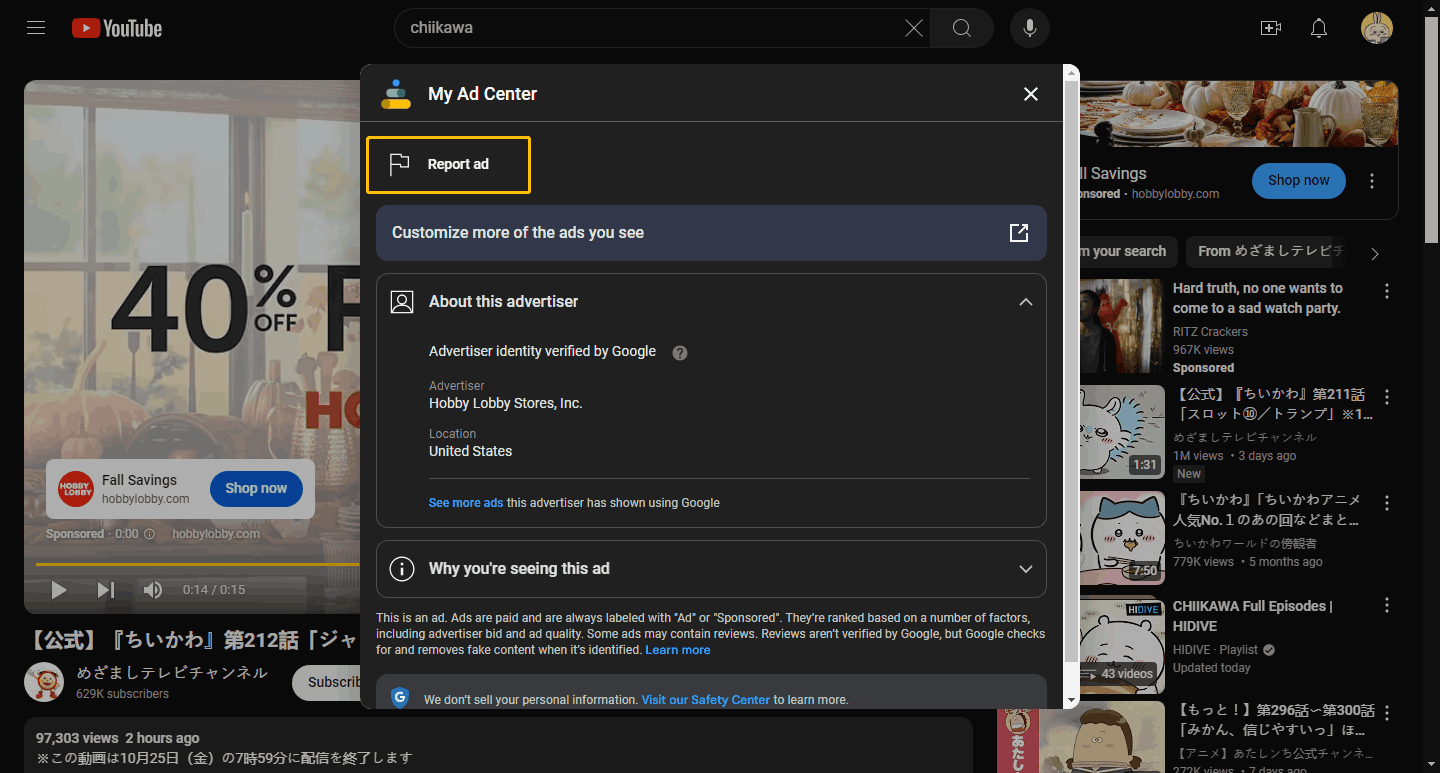Open options for the 人気No.1 video
The height and width of the screenshot is (773, 1440).
1387,502
